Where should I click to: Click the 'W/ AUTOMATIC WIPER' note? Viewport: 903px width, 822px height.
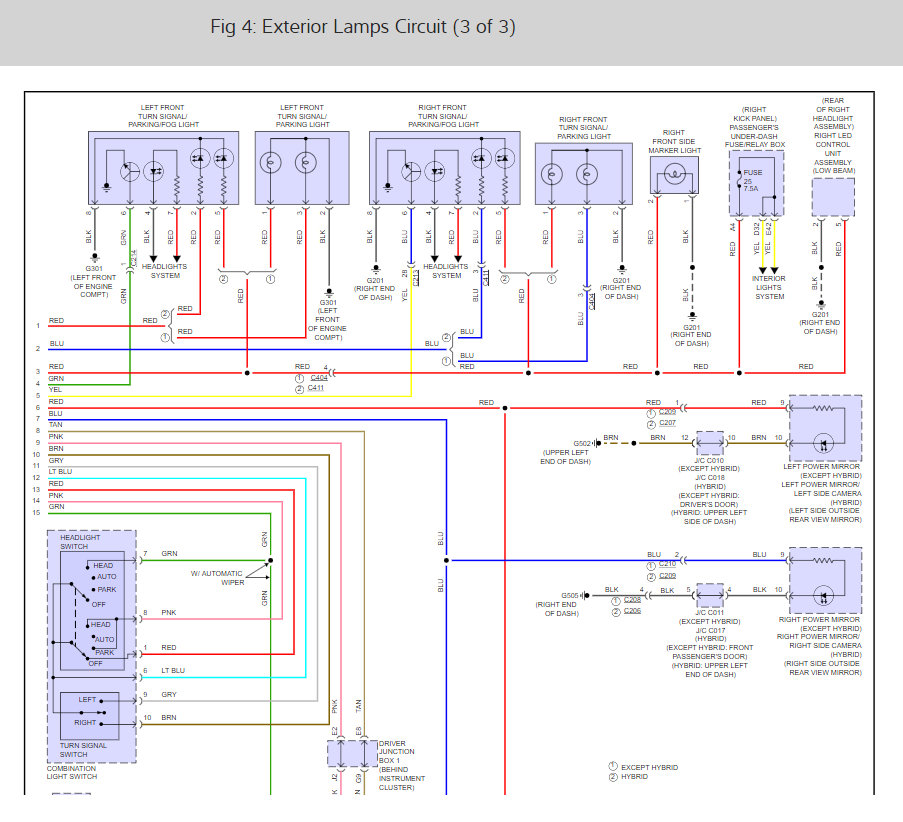[217, 578]
